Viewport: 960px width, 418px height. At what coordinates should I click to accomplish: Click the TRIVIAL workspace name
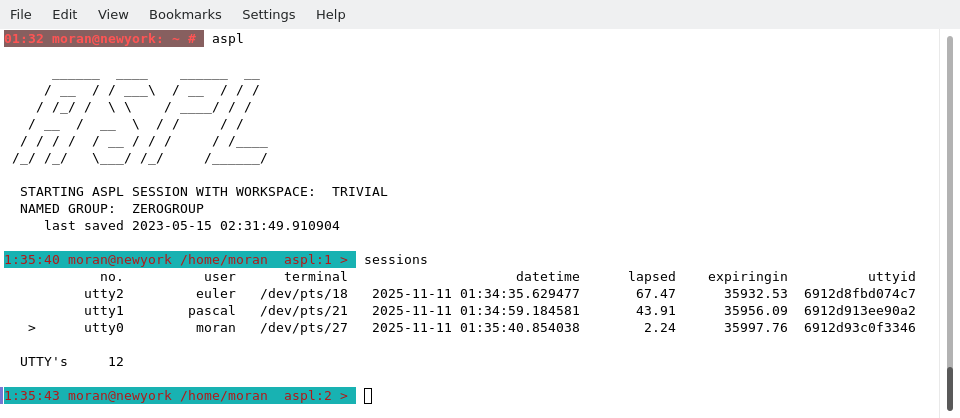pyautogui.click(x=359, y=192)
